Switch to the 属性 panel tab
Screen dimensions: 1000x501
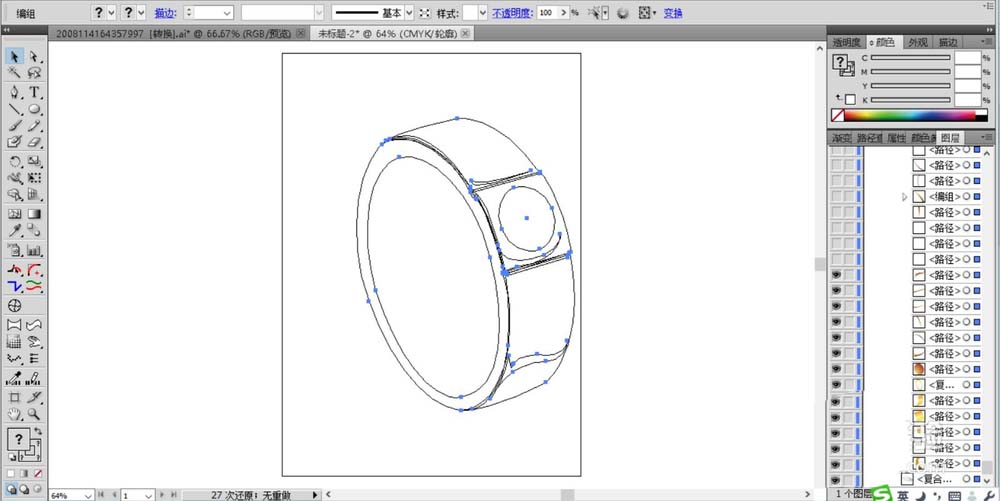(x=896, y=138)
